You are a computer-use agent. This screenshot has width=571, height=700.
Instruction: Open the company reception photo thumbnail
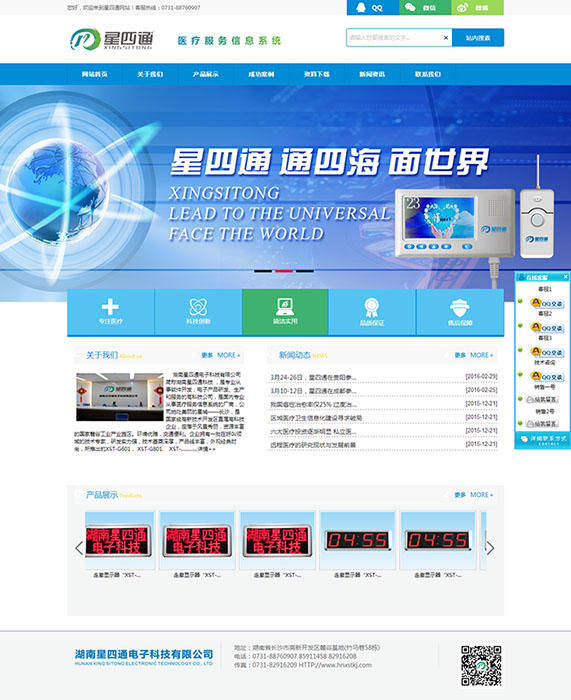point(120,397)
